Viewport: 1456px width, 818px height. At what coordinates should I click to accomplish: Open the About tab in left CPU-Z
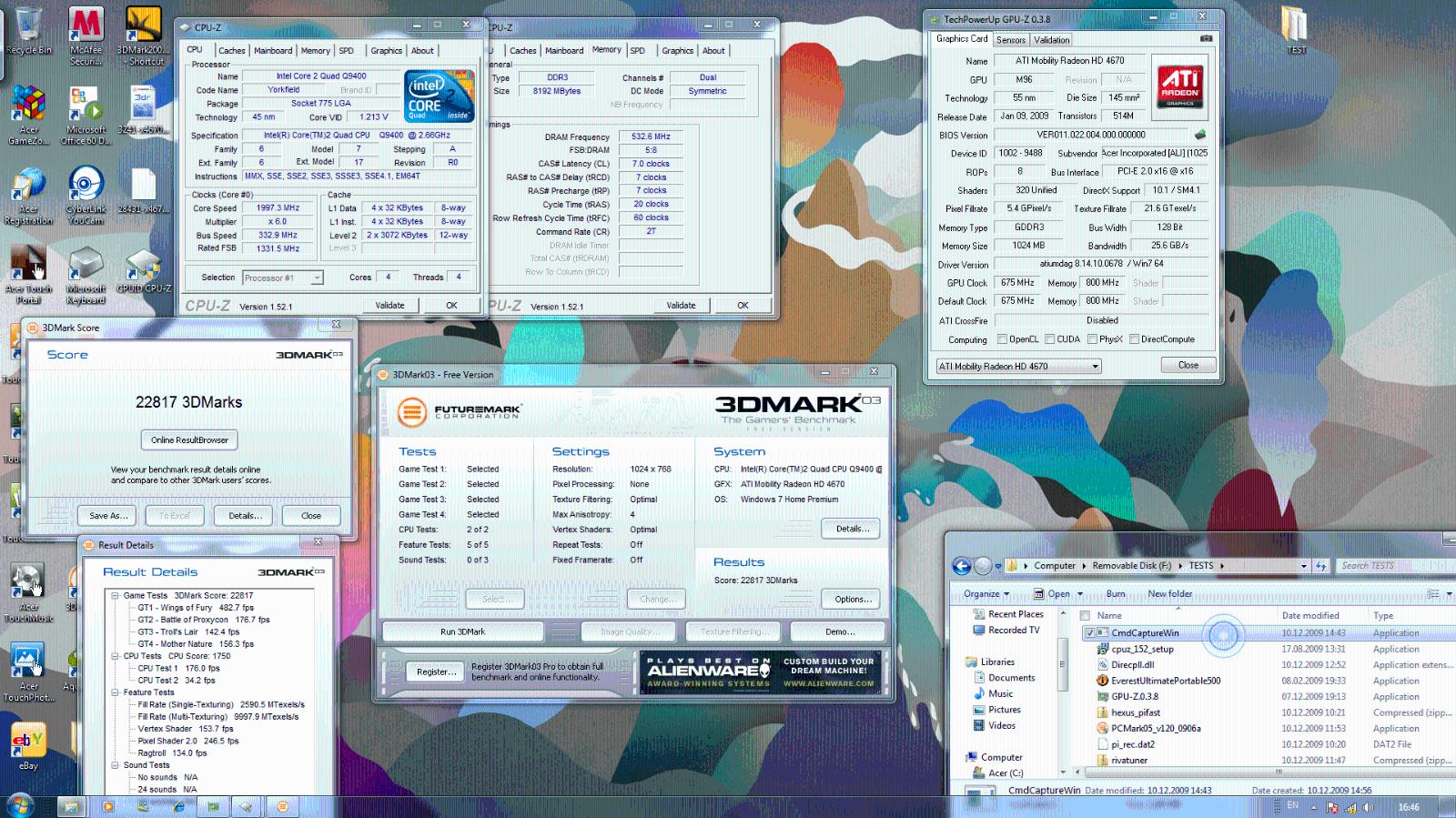point(422,51)
